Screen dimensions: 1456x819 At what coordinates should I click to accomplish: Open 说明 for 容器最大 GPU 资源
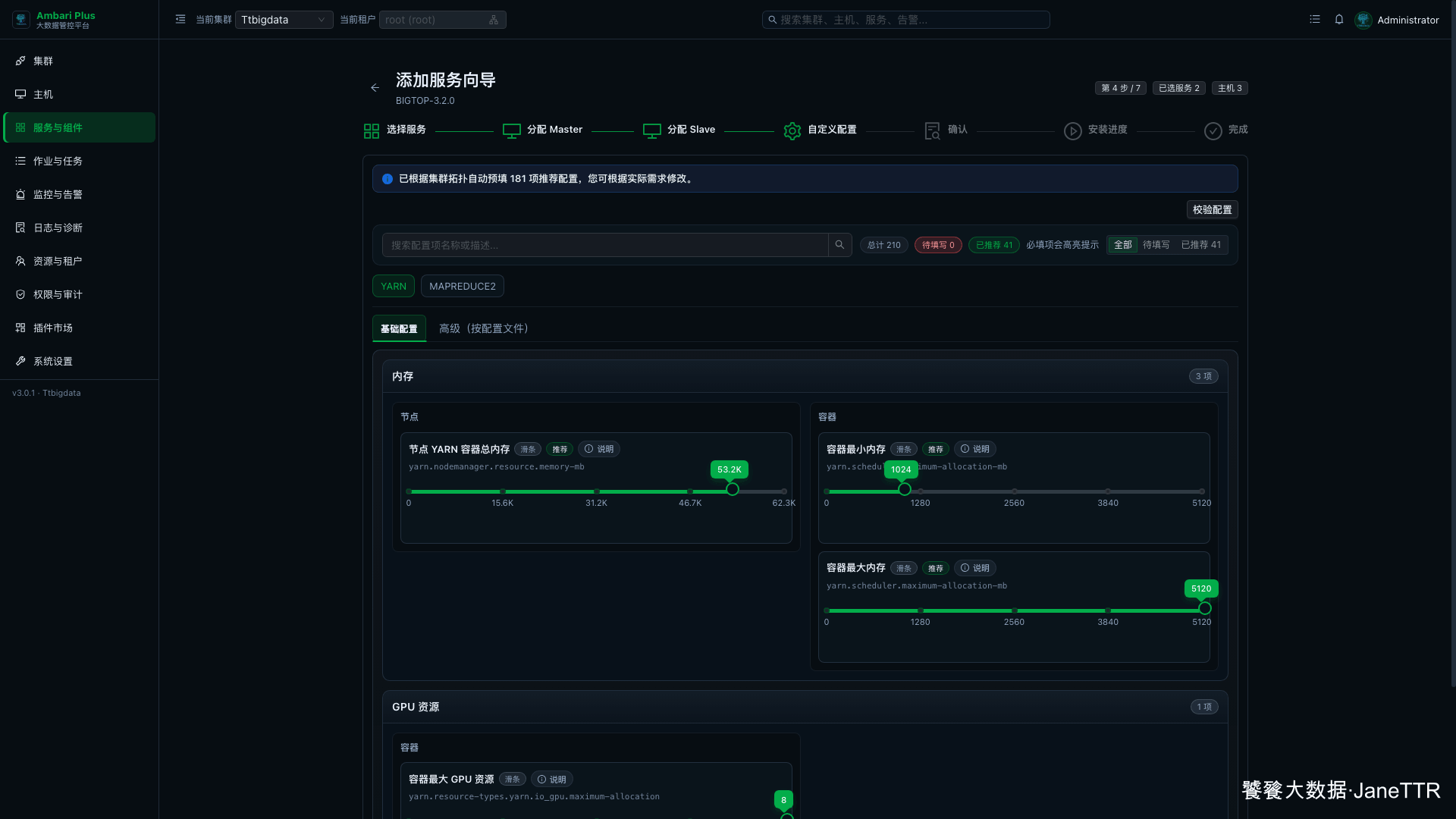tap(552, 780)
